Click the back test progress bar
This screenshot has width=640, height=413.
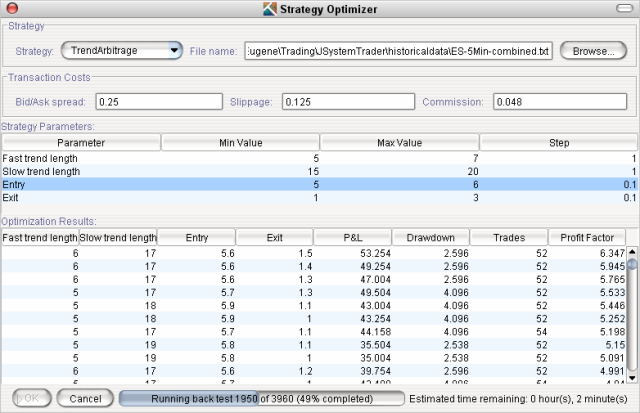click(x=261, y=398)
